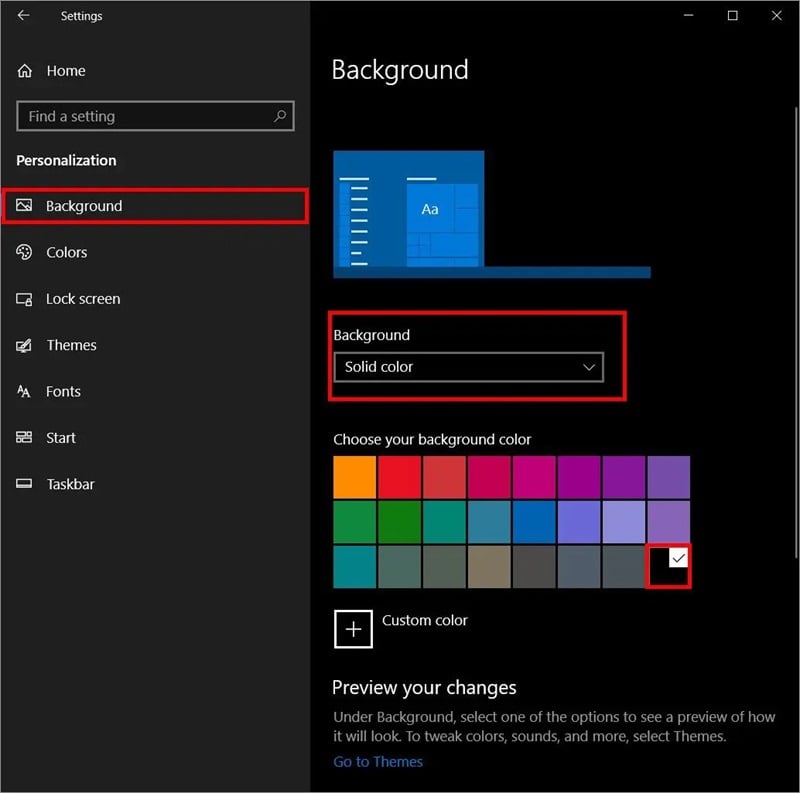Click the back arrow in Settings header
The image size is (800, 793).
point(23,16)
